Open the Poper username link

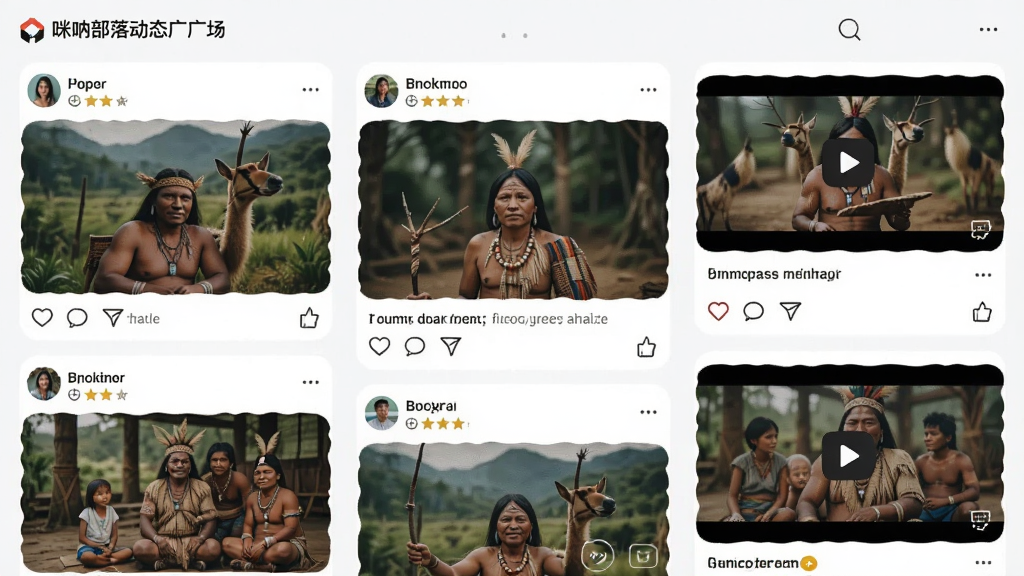87,84
